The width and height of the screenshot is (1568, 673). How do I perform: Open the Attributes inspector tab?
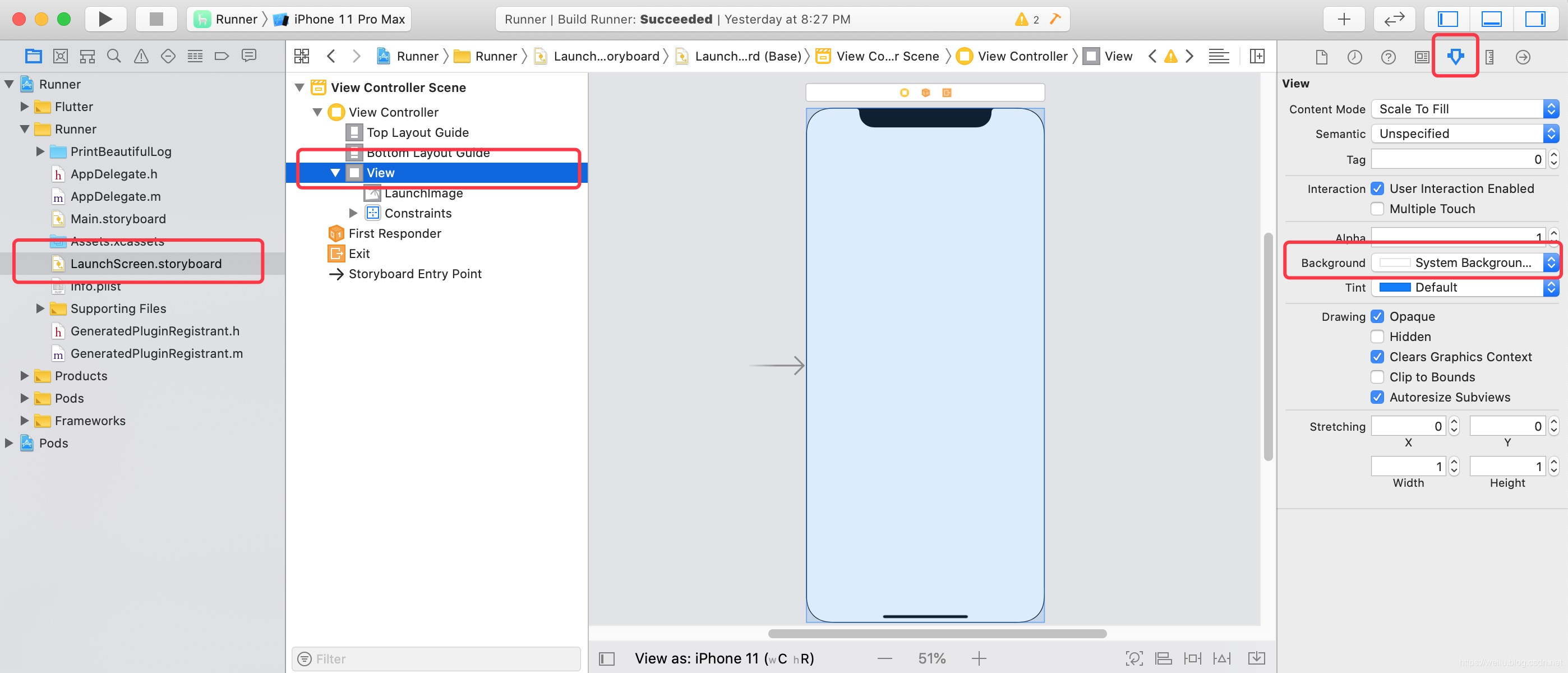tap(1455, 57)
